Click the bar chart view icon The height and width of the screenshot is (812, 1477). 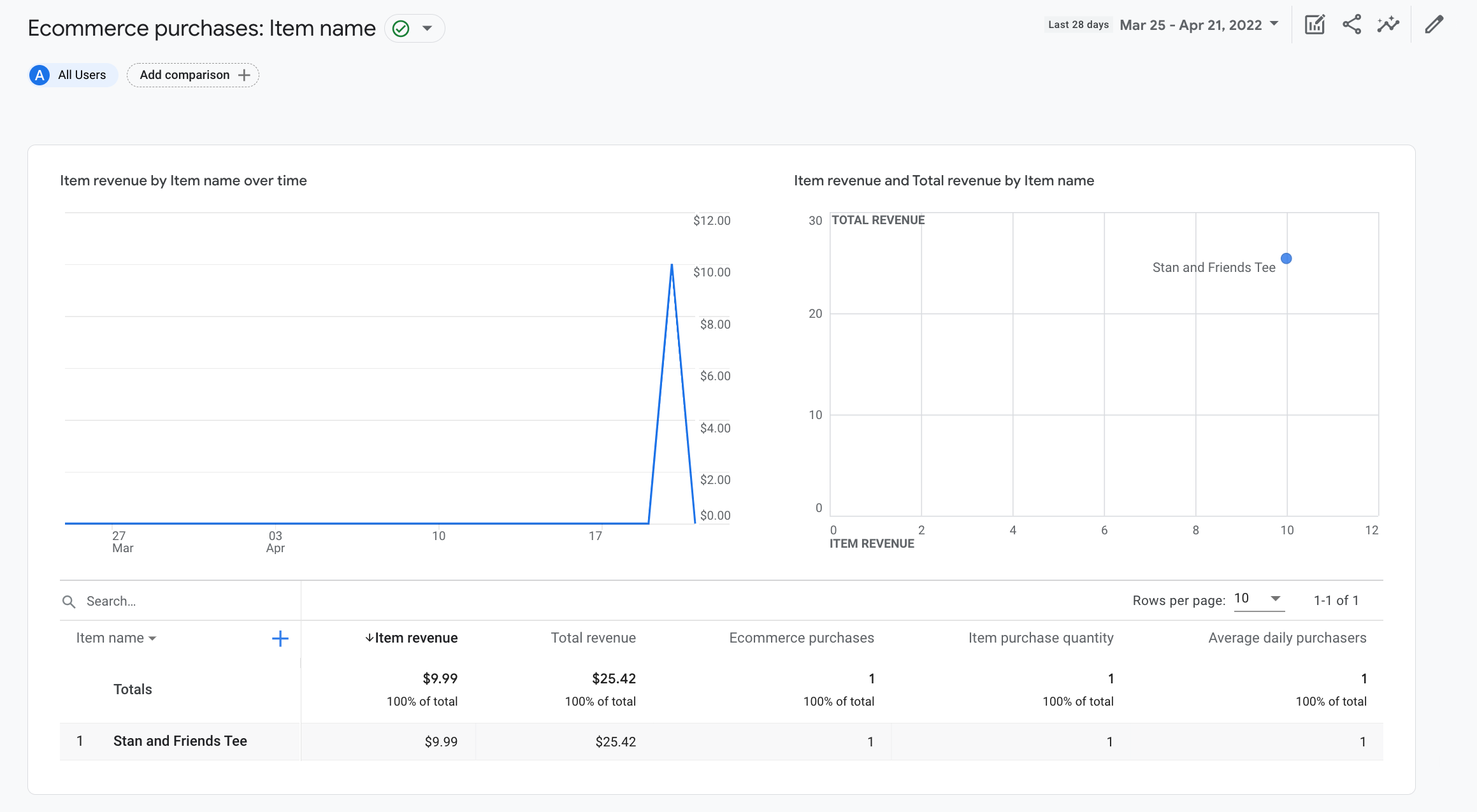pos(1315,26)
